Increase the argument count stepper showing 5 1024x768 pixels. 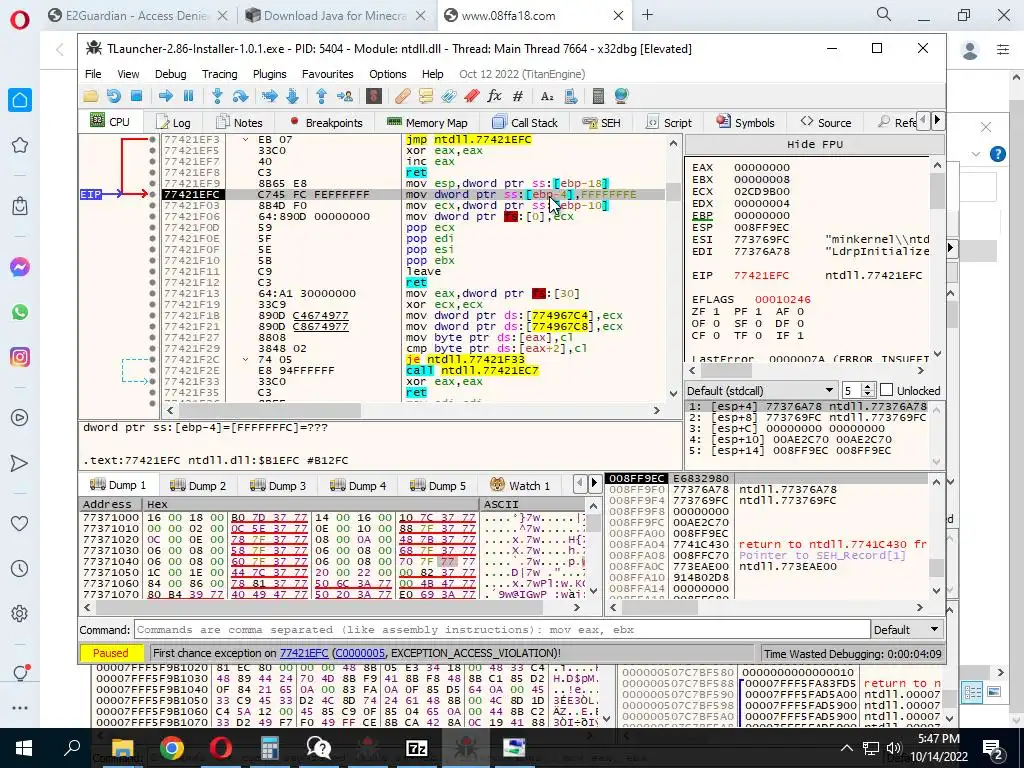pyautogui.click(x=868, y=387)
